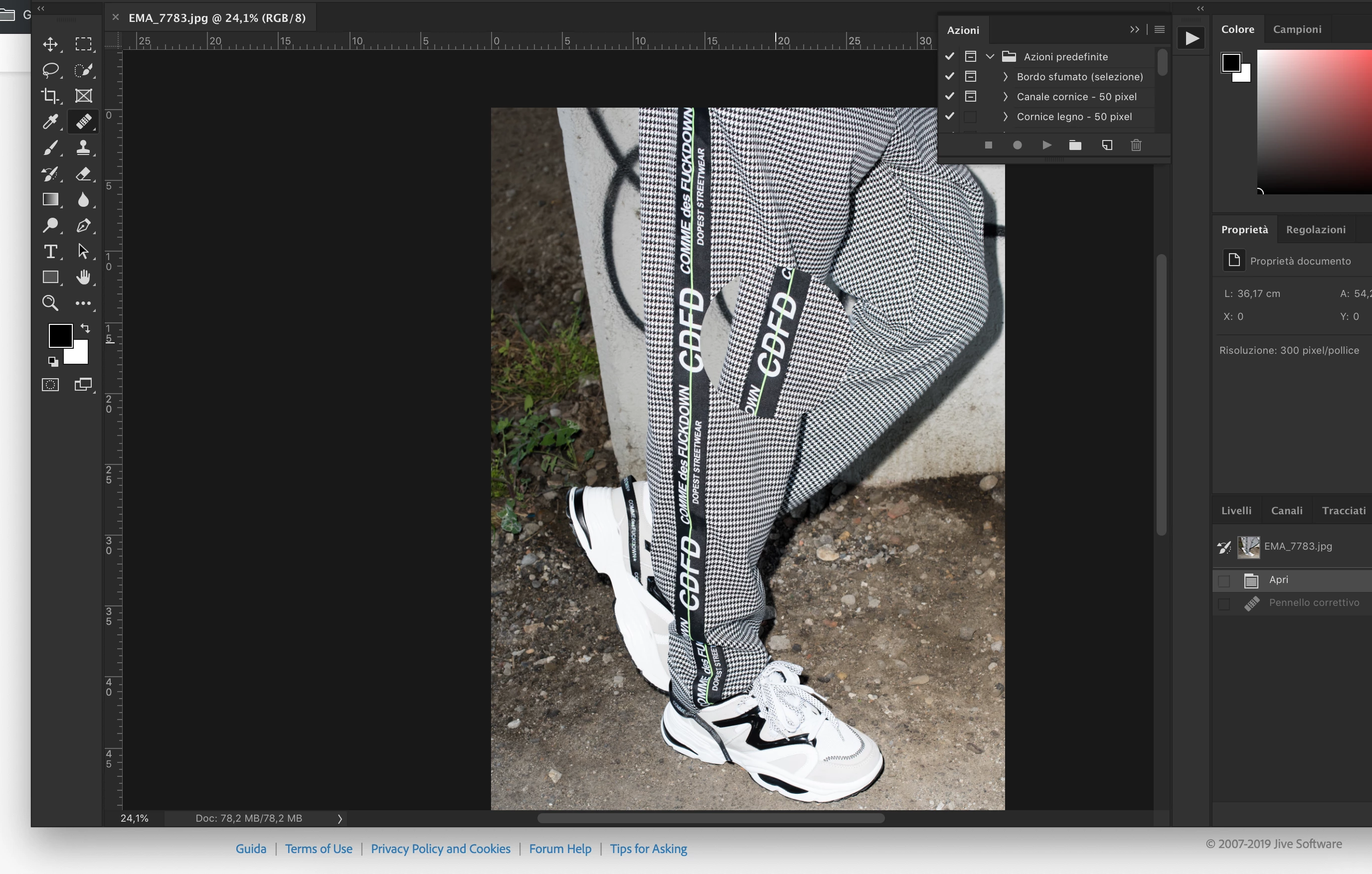Pick the Eyedropper tool
Screen dimensions: 1372x874
(x=50, y=121)
